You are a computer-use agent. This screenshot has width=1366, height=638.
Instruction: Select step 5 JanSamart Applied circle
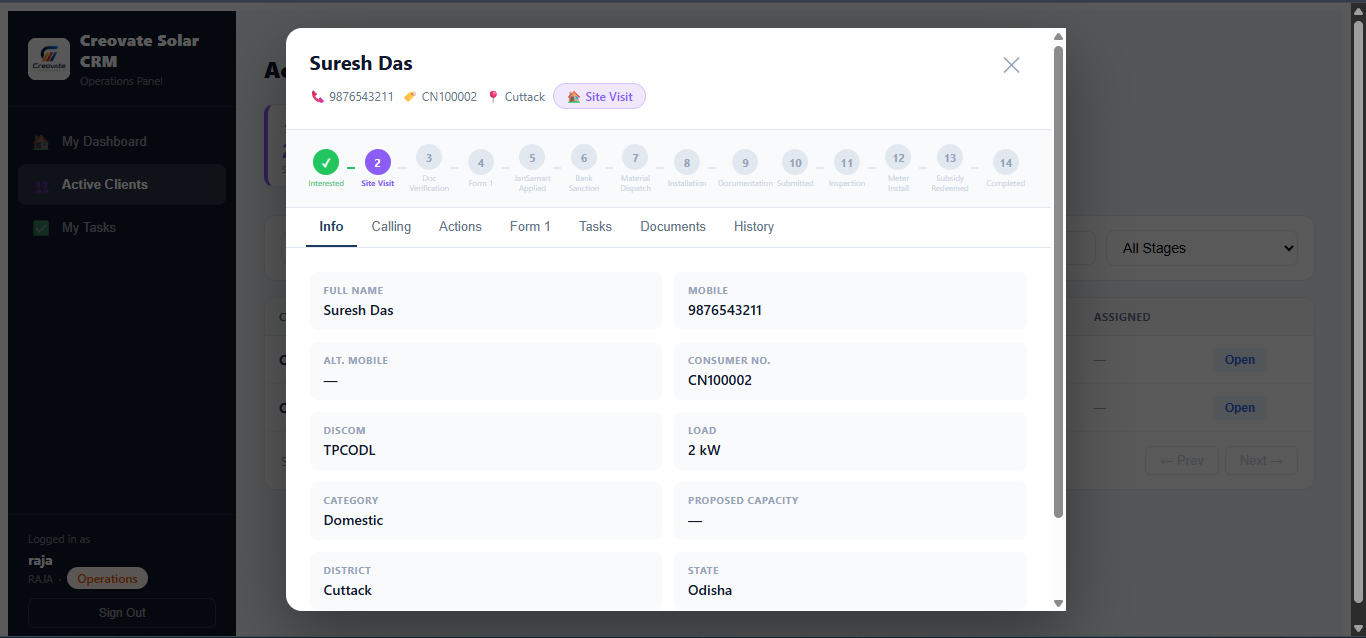click(532, 157)
